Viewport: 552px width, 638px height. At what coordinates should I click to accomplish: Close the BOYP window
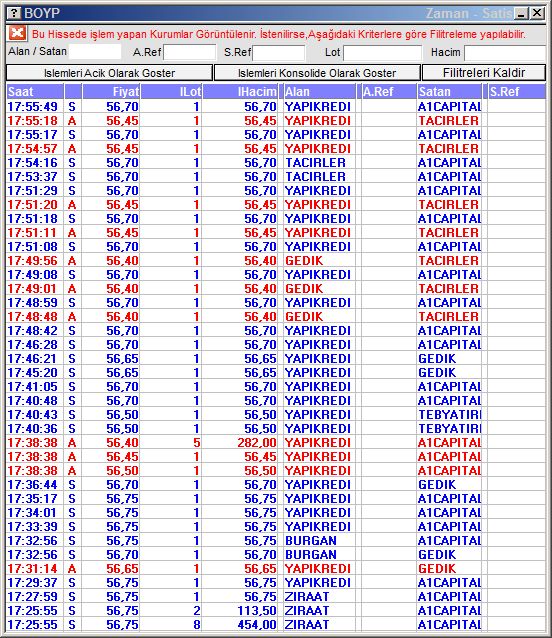tap(537, 13)
